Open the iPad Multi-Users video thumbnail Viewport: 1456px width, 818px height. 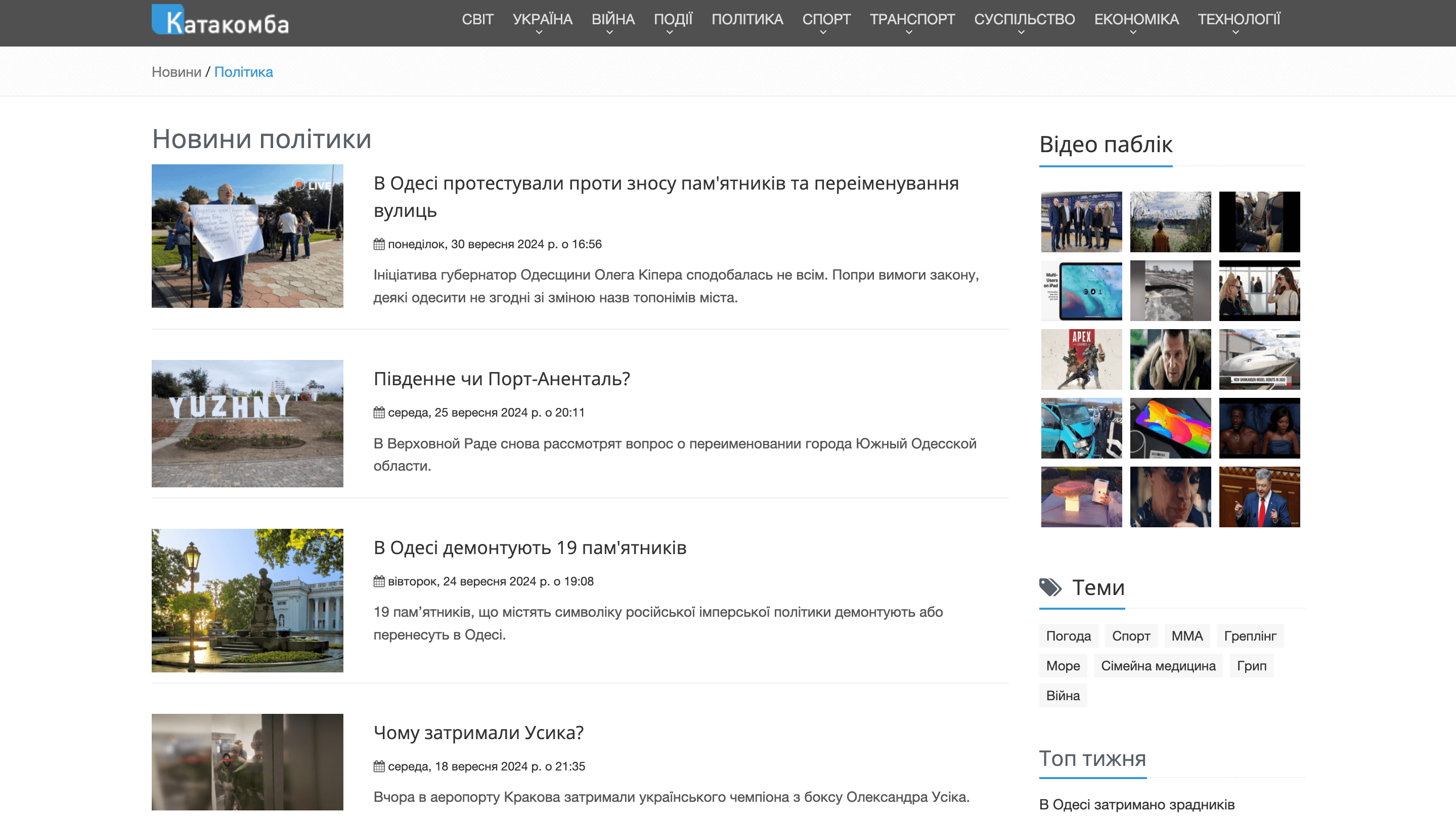point(1081,291)
